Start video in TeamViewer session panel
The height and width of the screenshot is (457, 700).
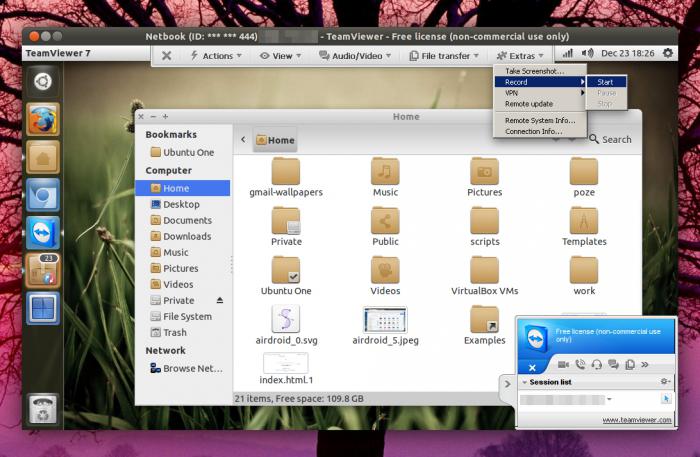563,365
